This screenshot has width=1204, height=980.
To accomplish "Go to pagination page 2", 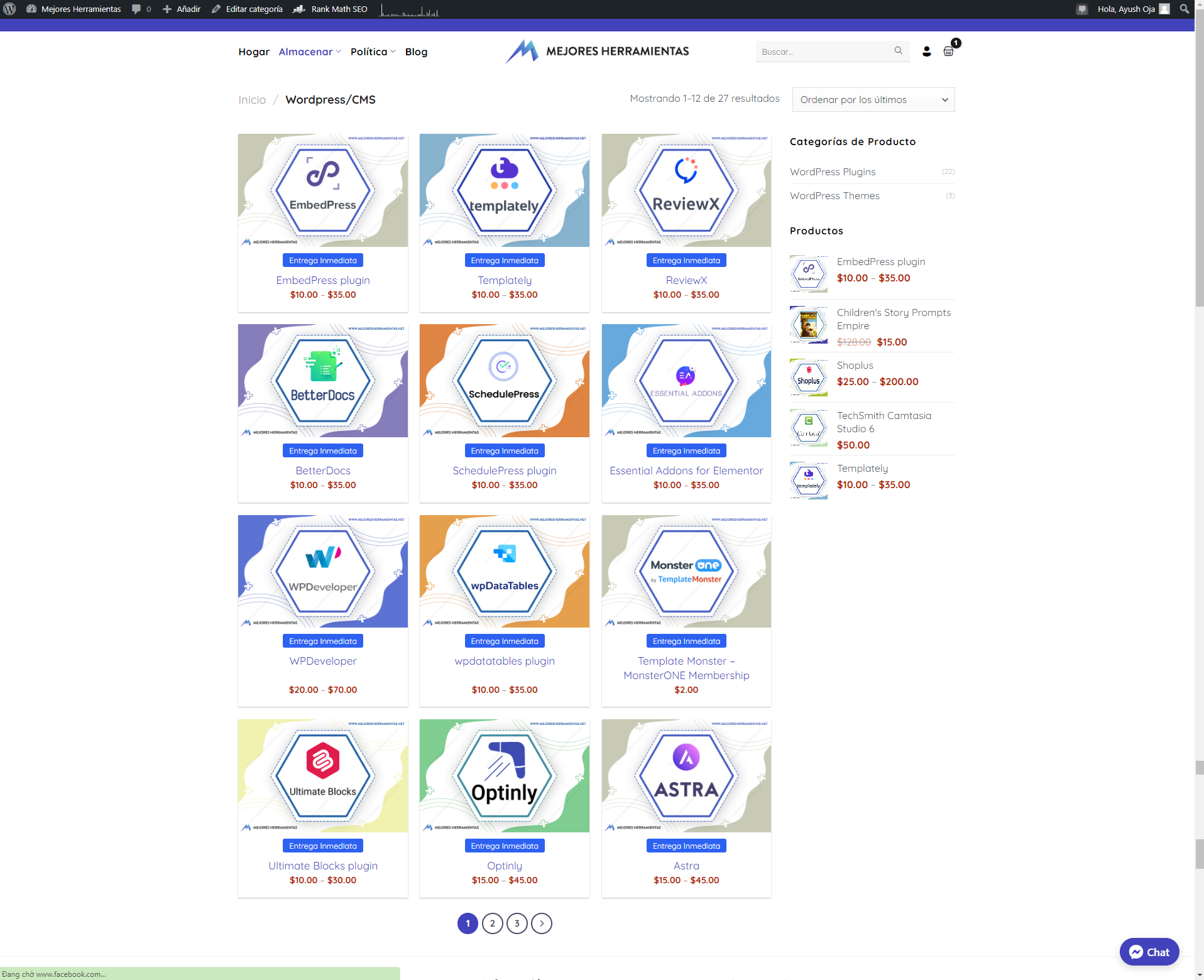I will click(493, 923).
